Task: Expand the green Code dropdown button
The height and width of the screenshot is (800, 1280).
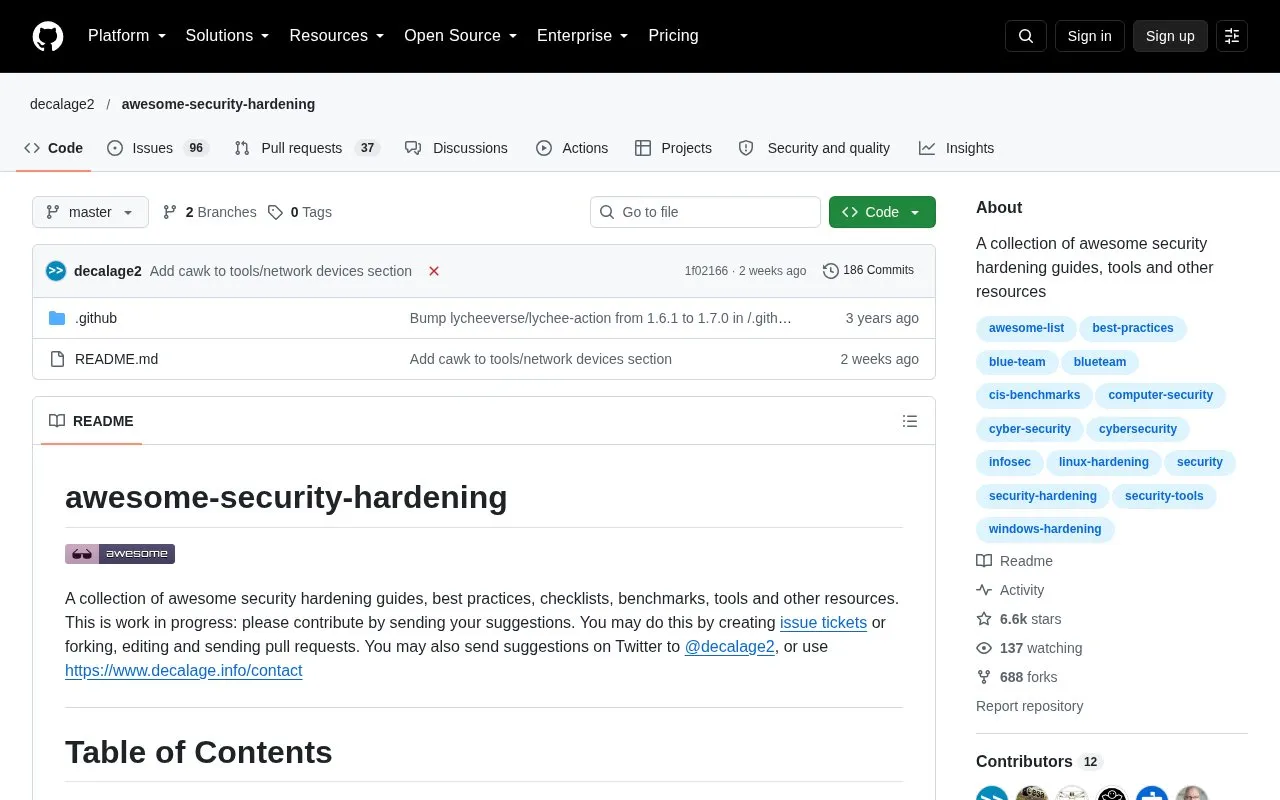Action: 882,212
